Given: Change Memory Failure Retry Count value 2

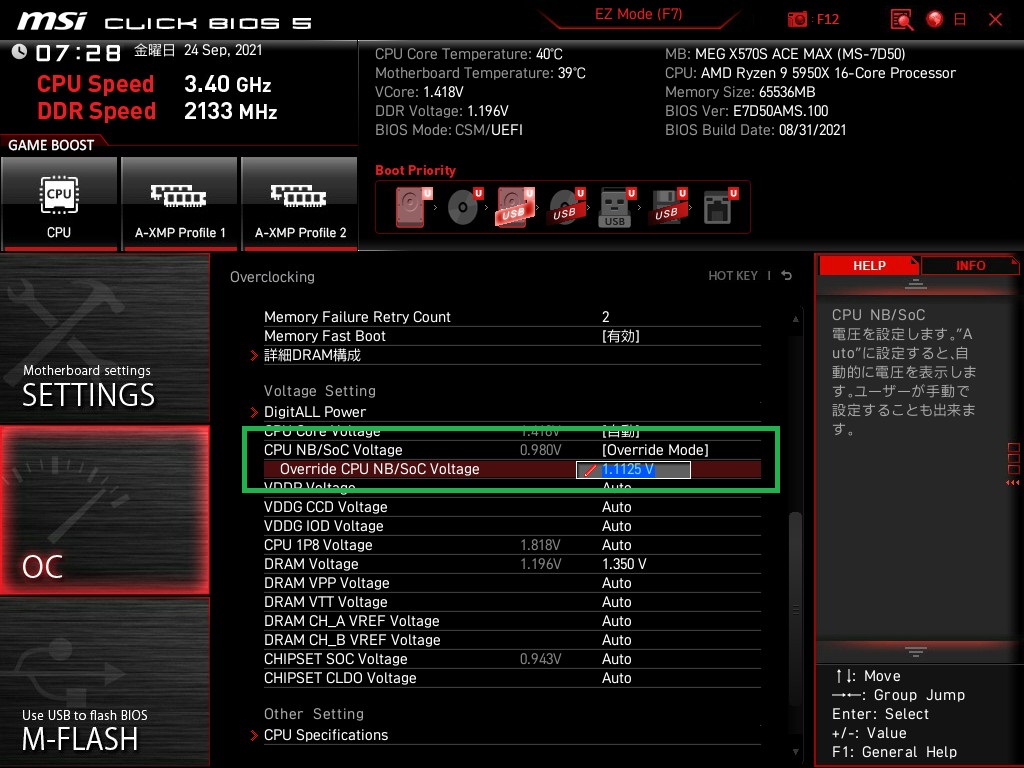Looking at the screenshot, I should 605,317.
